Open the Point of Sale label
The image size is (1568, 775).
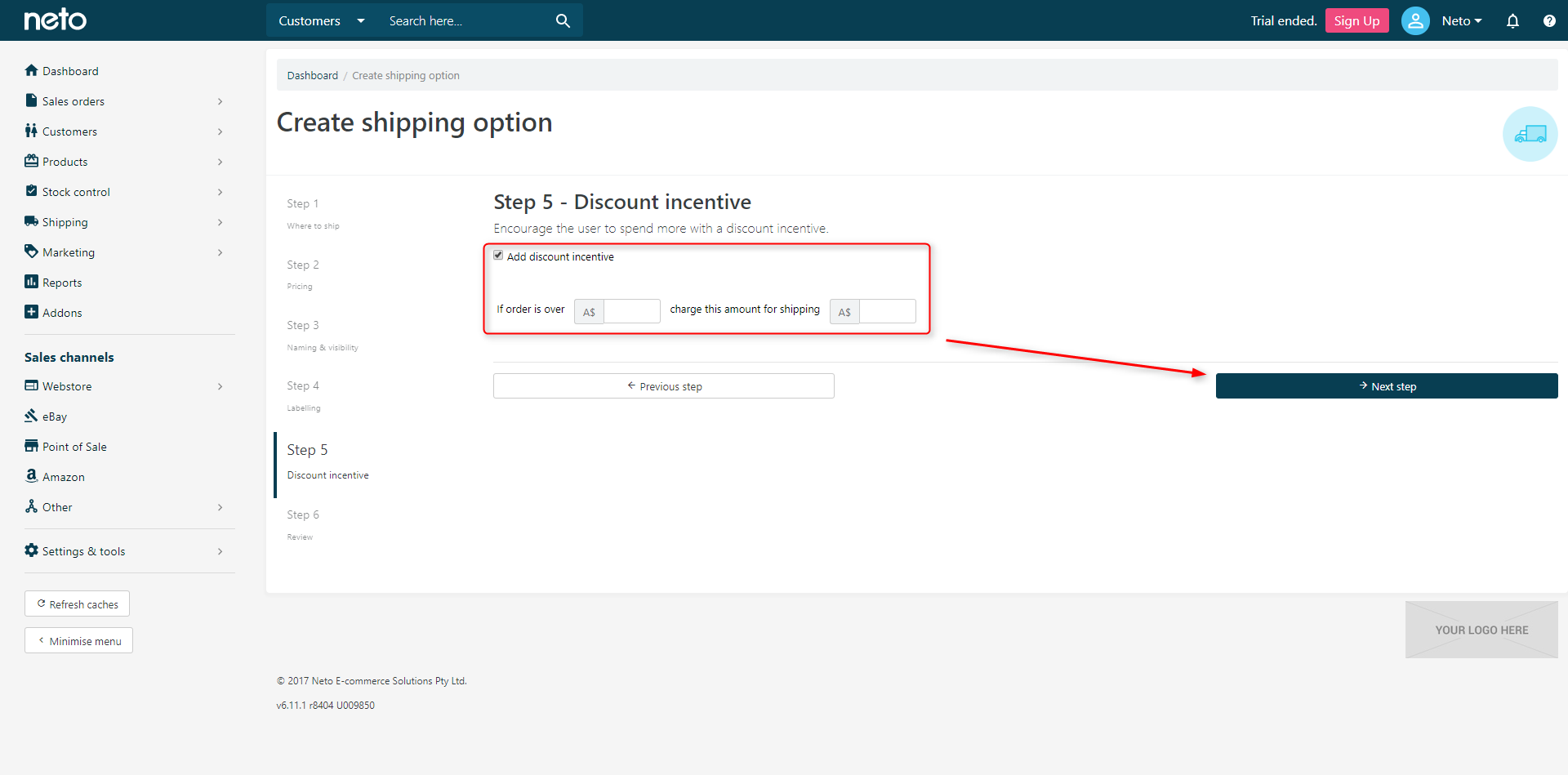(74, 447)
